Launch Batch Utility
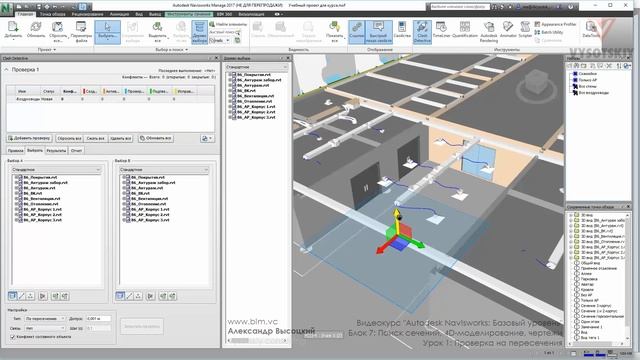 [x=549, y=32]
